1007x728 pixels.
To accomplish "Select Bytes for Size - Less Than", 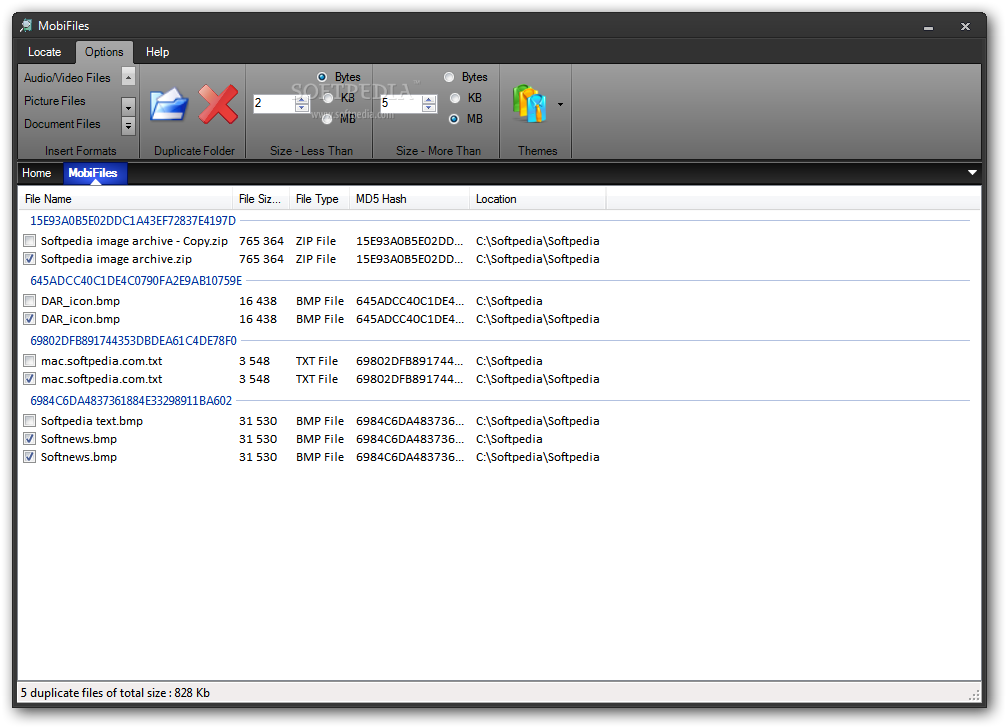I will click(x=322, y=77).
